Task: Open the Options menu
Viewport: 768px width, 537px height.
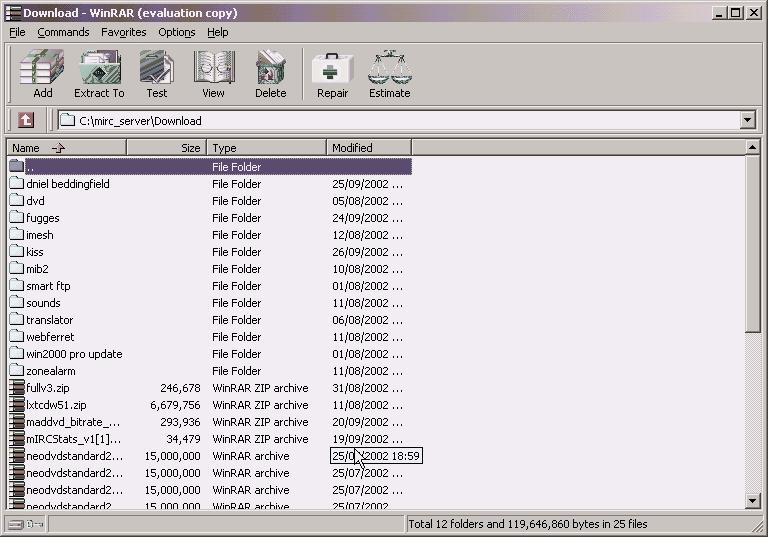Action: coord(176,32)
